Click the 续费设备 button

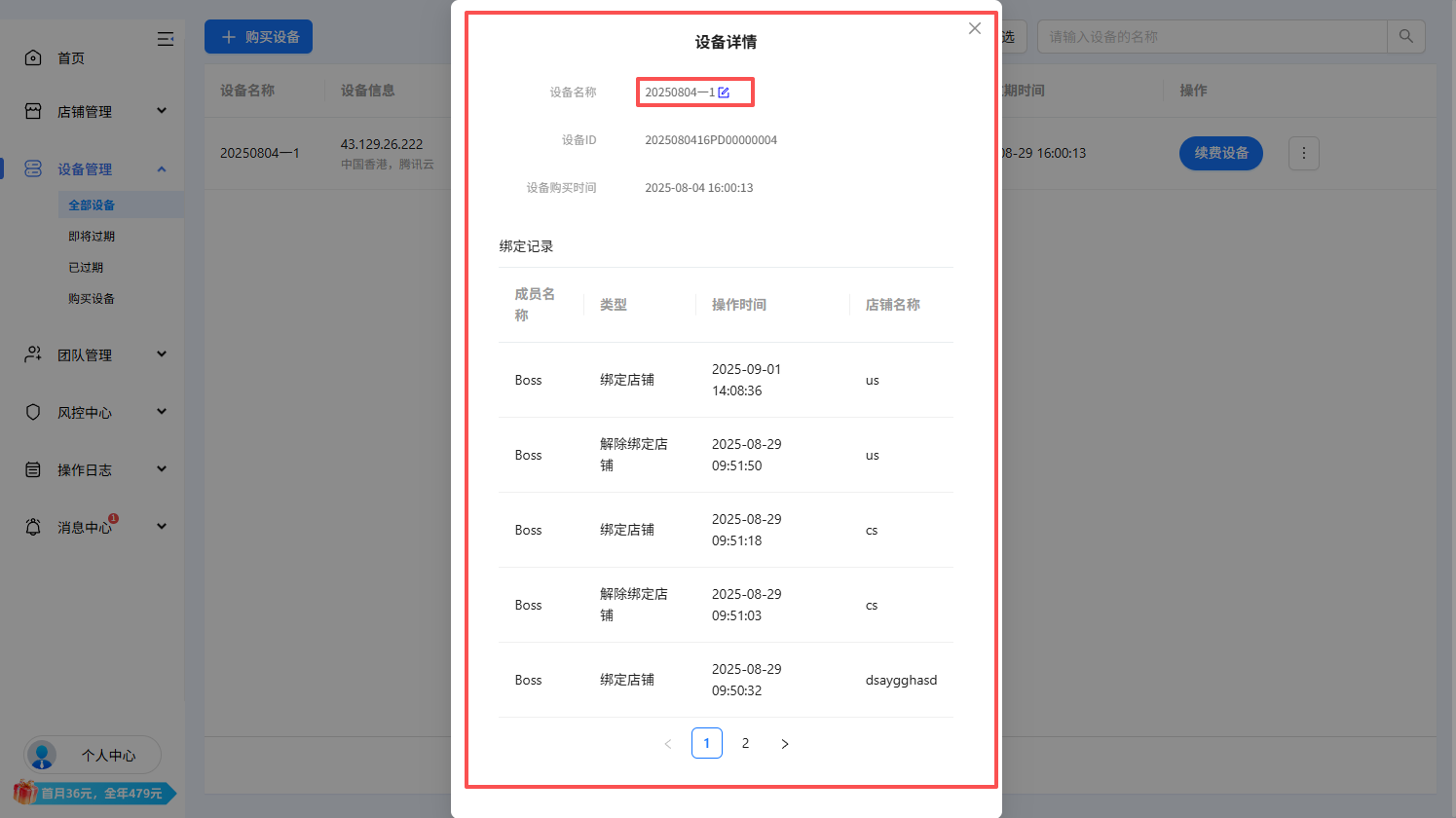[x=1220, y=153]
